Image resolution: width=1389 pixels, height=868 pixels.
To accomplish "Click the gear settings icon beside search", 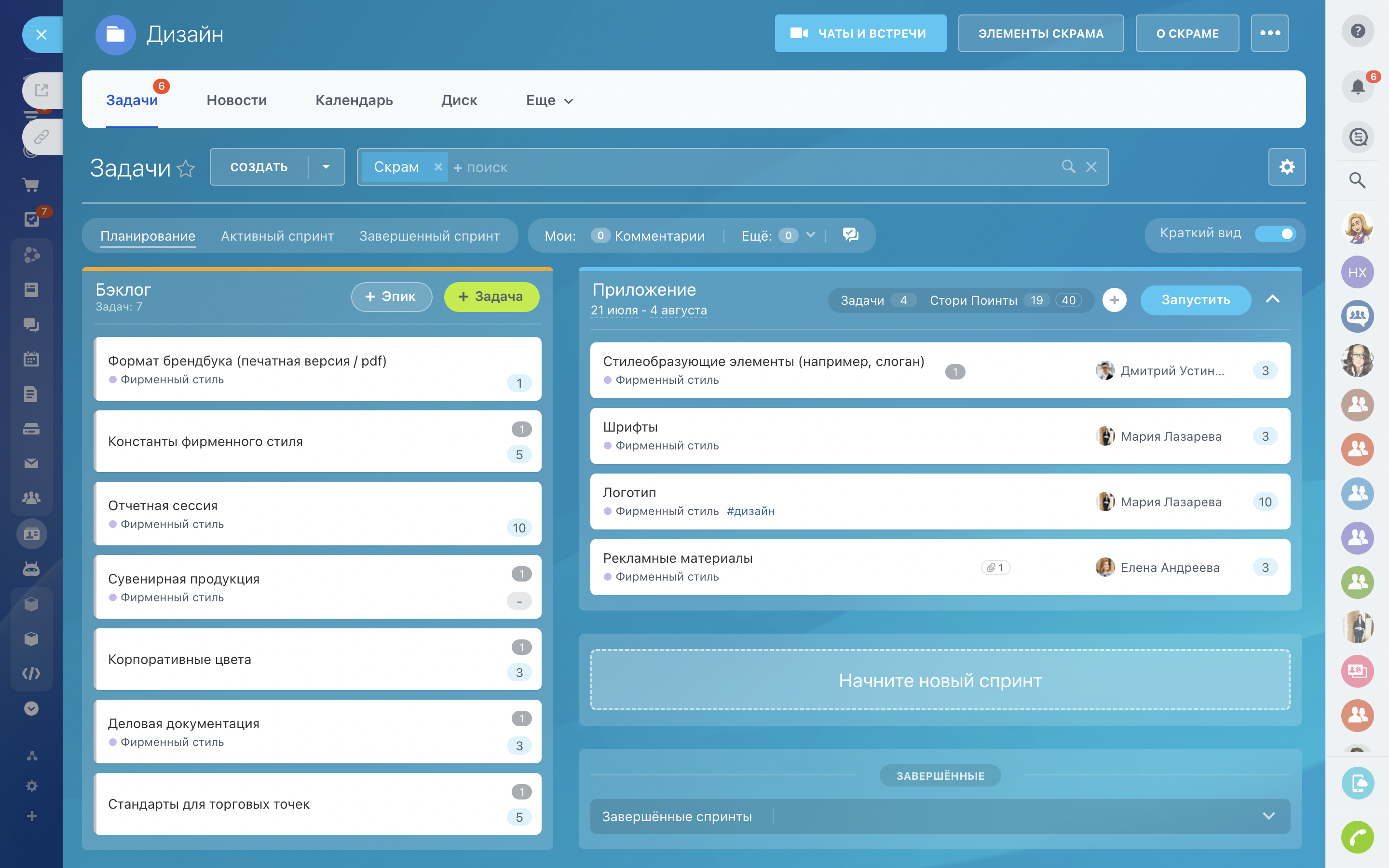I will pos(1286,167).
